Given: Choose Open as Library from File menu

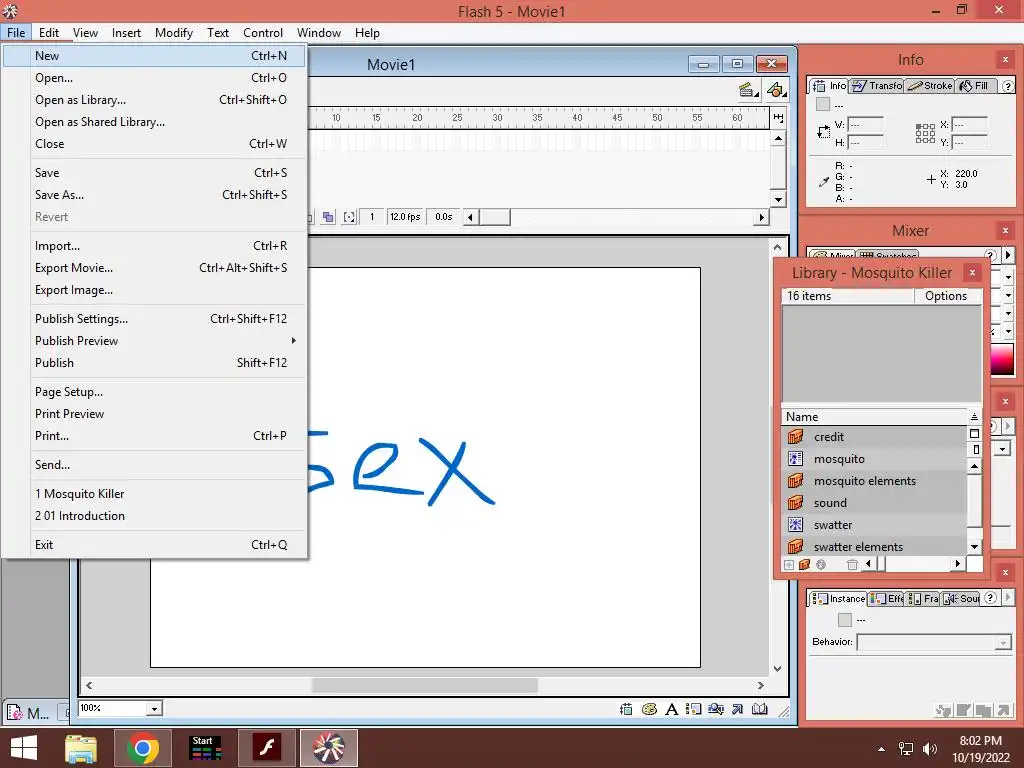Looking at the screenshot, I should pyautogui.click(x=154, y=100).
